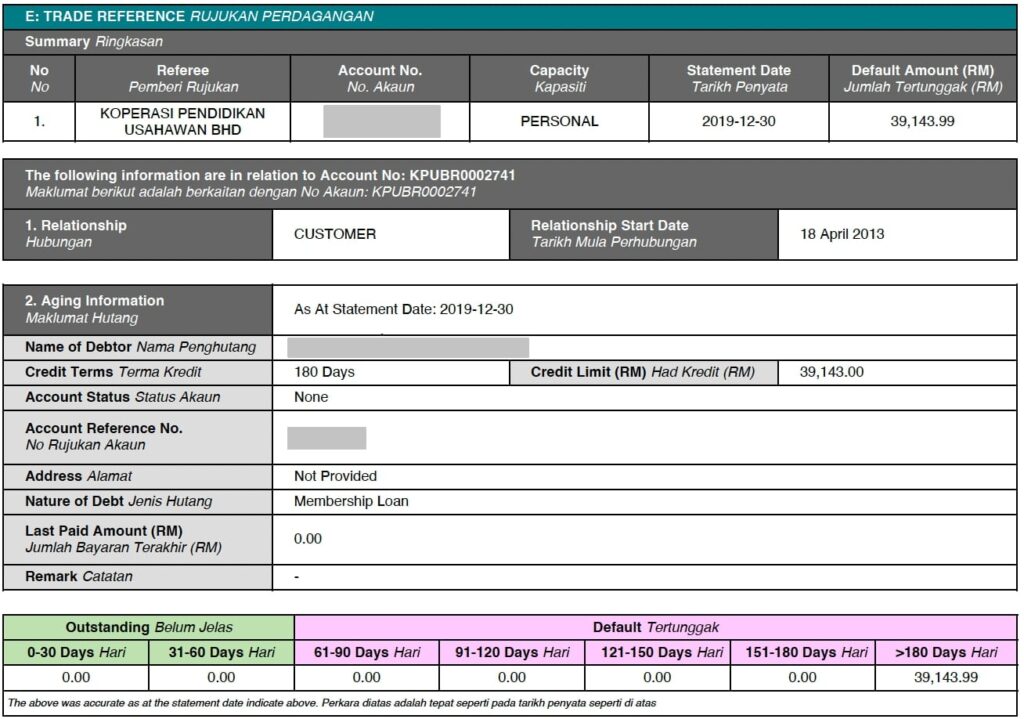
Task: Select the Default Amount (RM) column header
Action: tap(923, 78)
